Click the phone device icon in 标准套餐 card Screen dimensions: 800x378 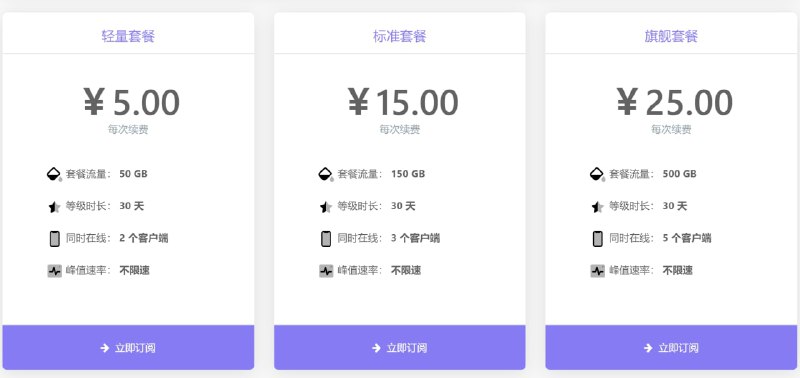(326, 239)
